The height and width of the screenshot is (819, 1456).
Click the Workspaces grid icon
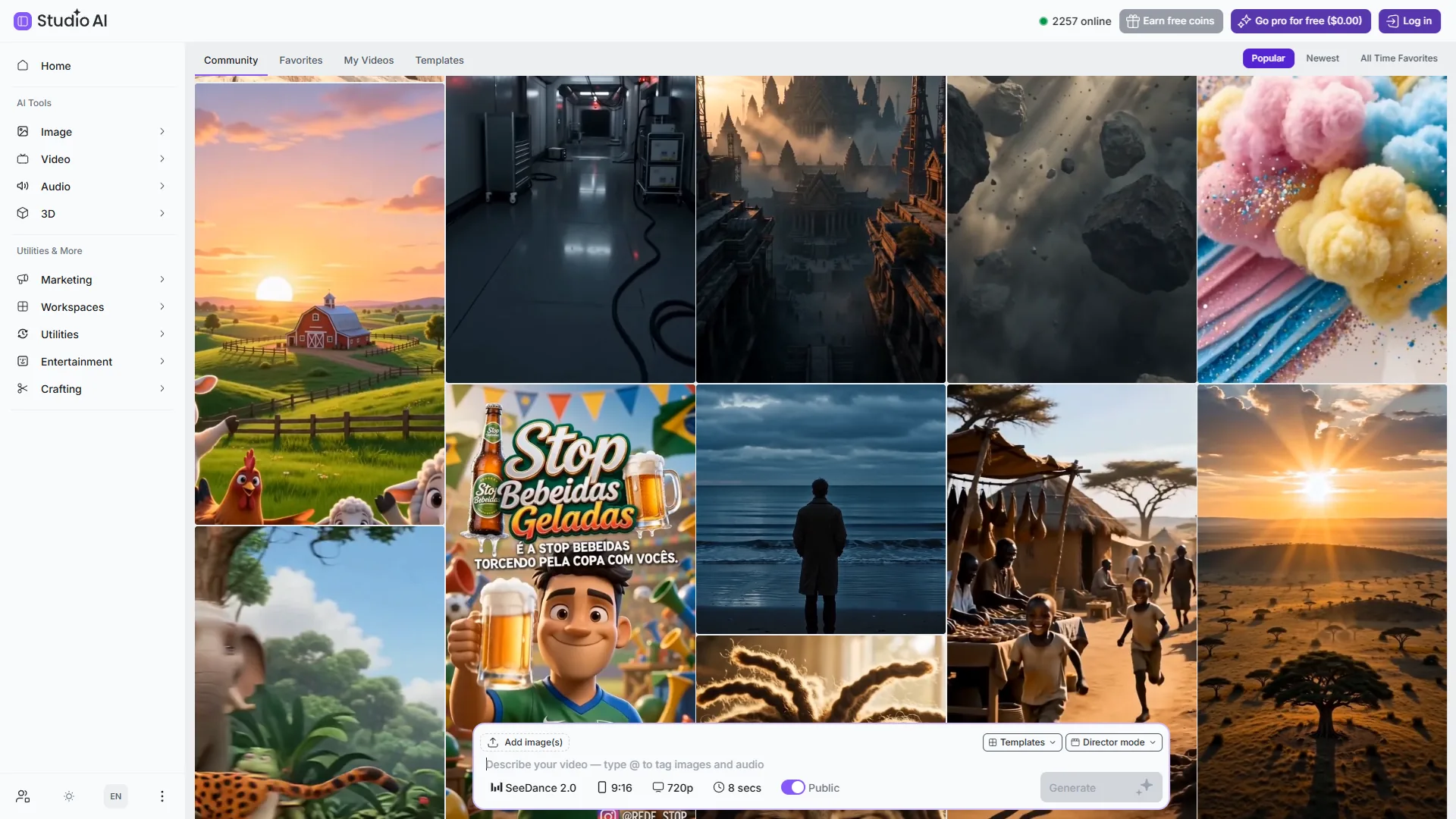pos(23,306)
